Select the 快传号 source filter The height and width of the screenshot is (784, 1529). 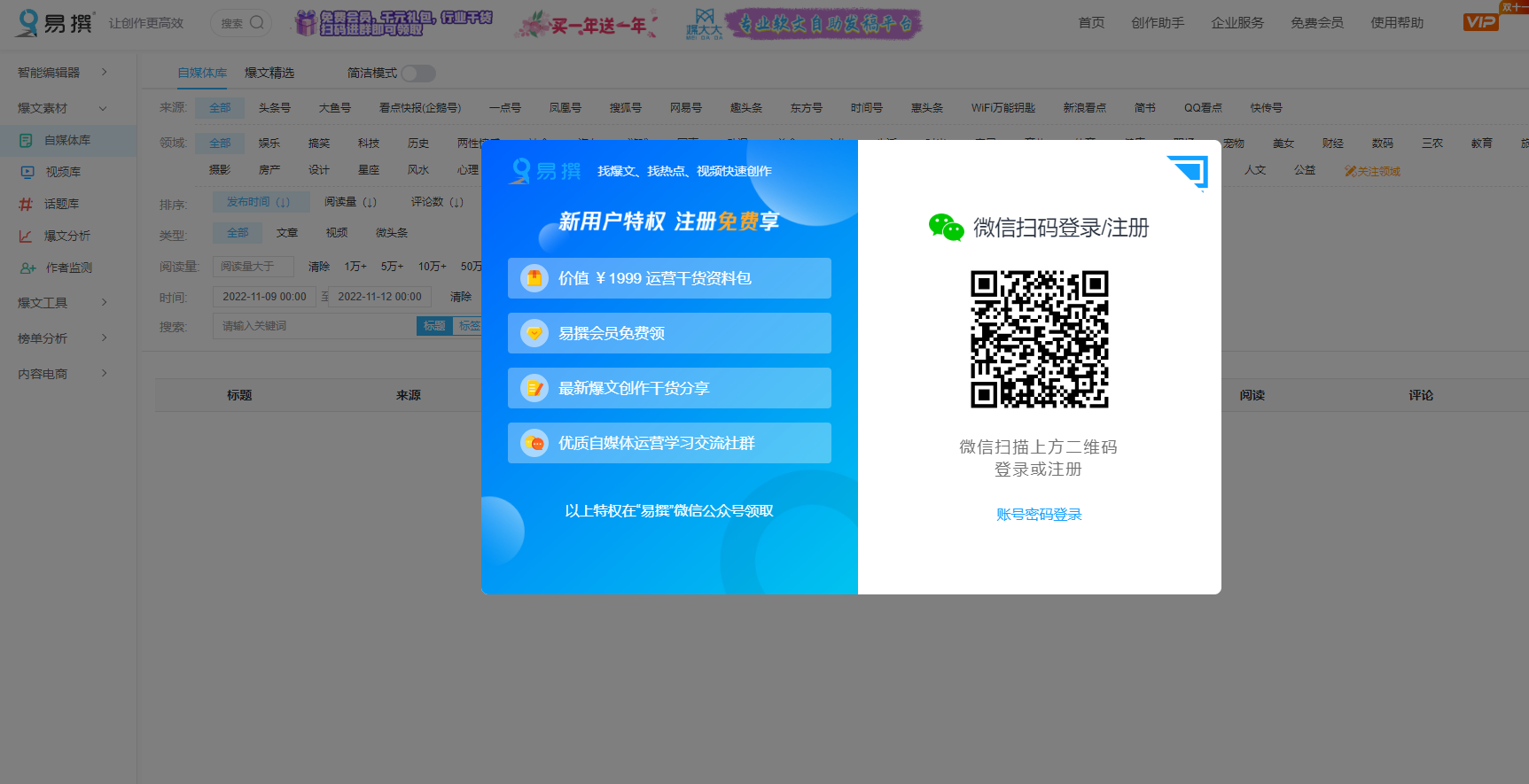click(1267, 108)
